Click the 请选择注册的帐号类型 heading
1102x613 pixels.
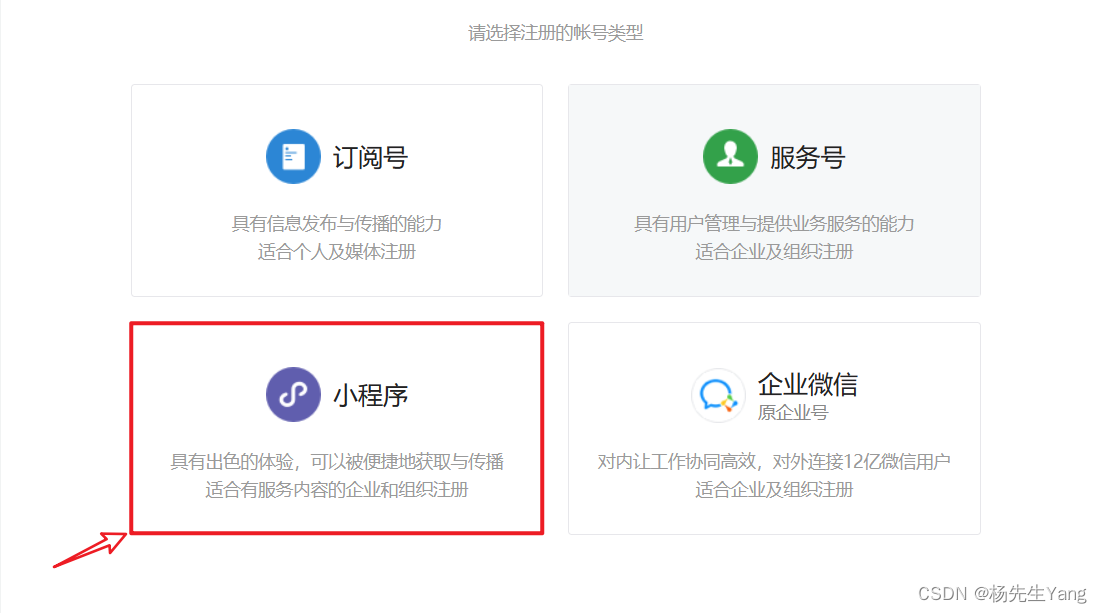point(555,33)
